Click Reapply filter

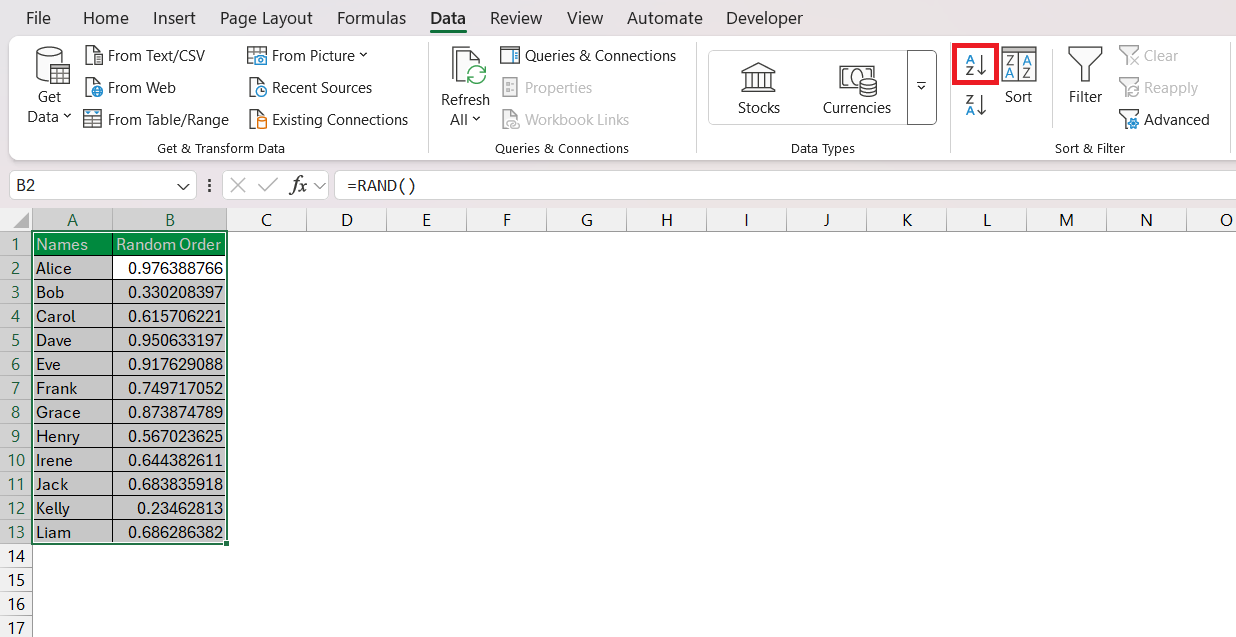[1158, 88]
